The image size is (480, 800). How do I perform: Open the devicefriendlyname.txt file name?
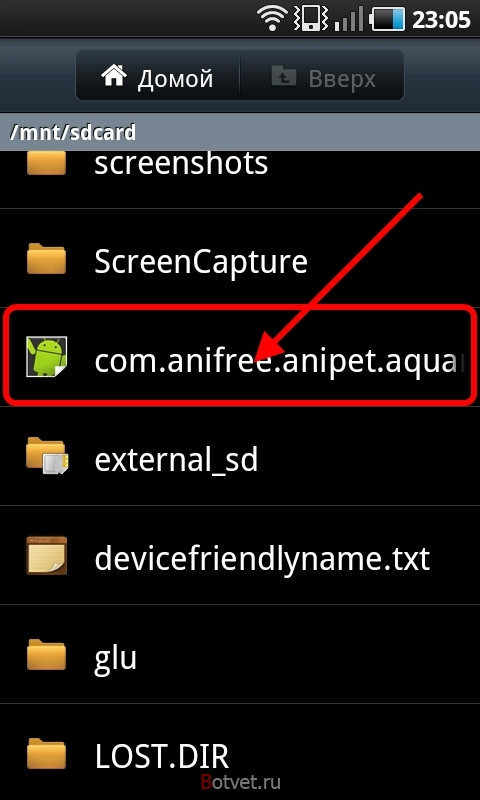[262, 557]
